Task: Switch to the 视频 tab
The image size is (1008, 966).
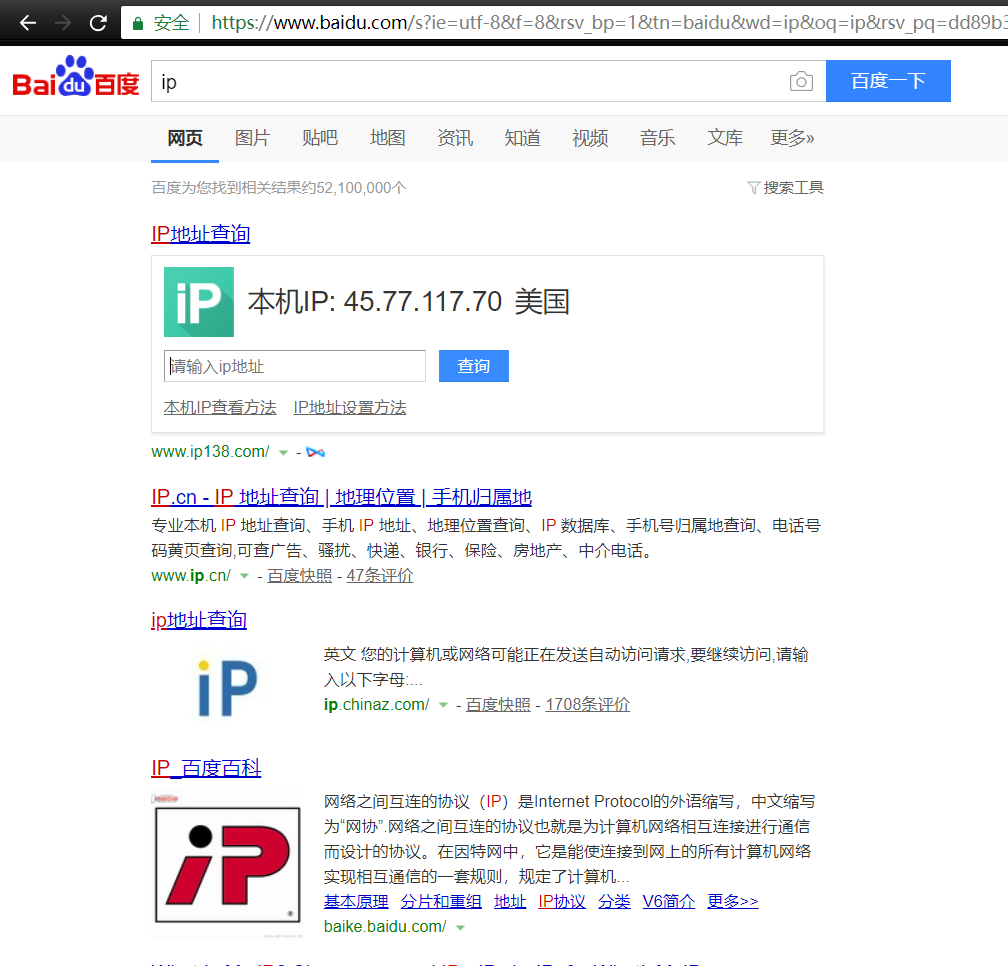Action: coord(590,138)
